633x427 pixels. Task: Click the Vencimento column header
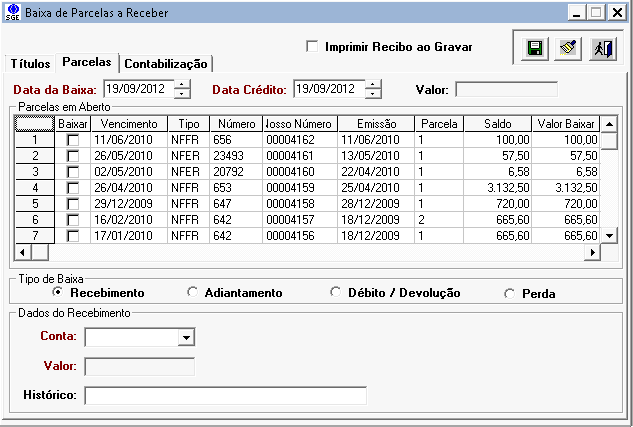click(128, 123)
